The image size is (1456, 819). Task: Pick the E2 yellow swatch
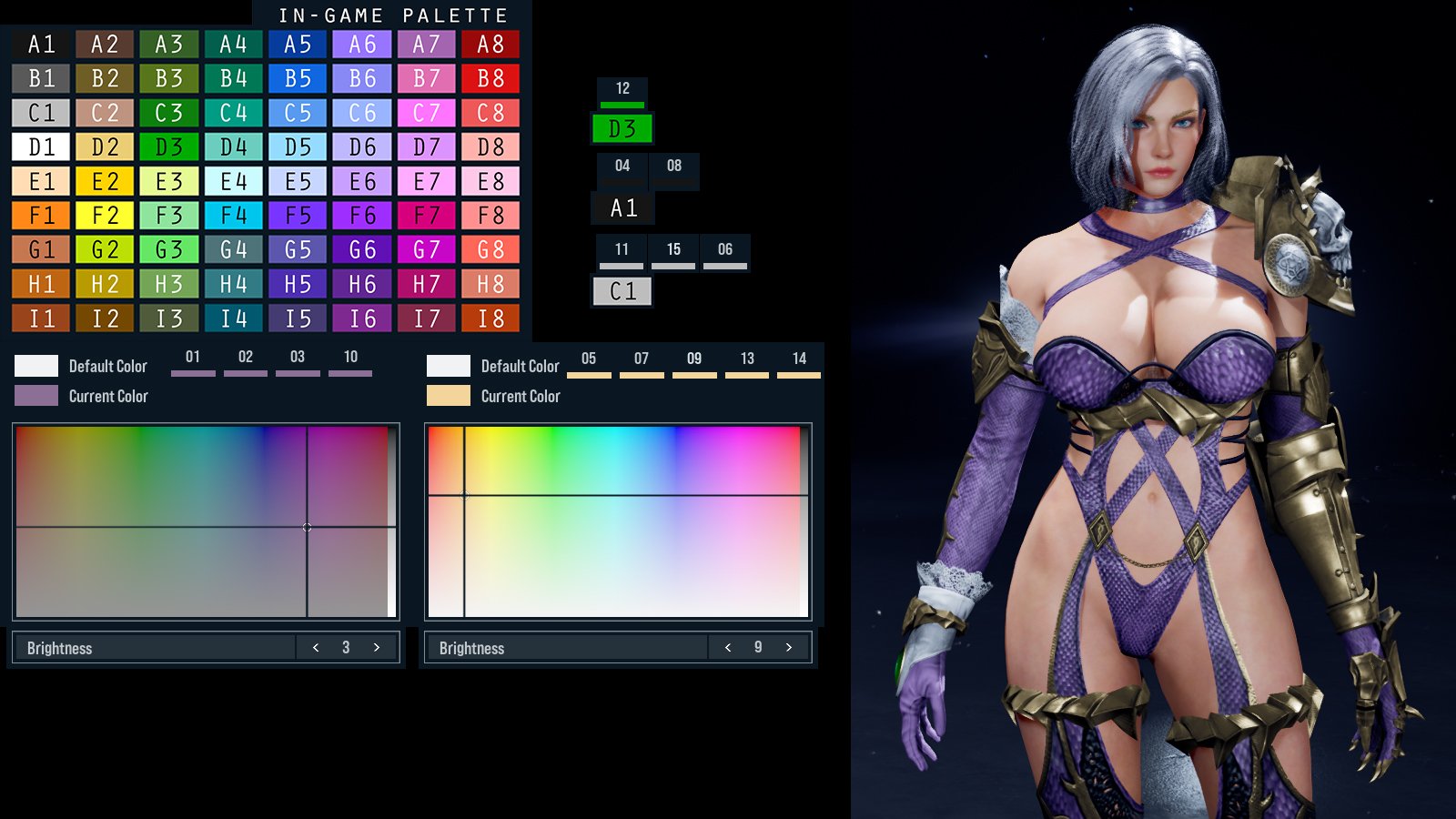pos(105,181)
